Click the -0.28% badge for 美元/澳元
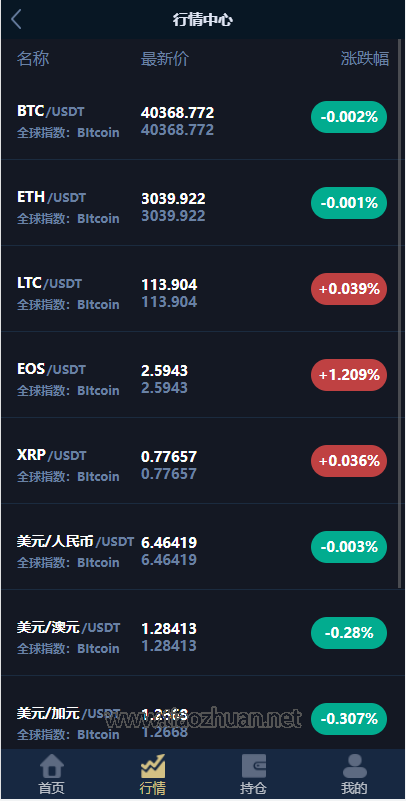The image size is (406, 801). tap(349, 633)
